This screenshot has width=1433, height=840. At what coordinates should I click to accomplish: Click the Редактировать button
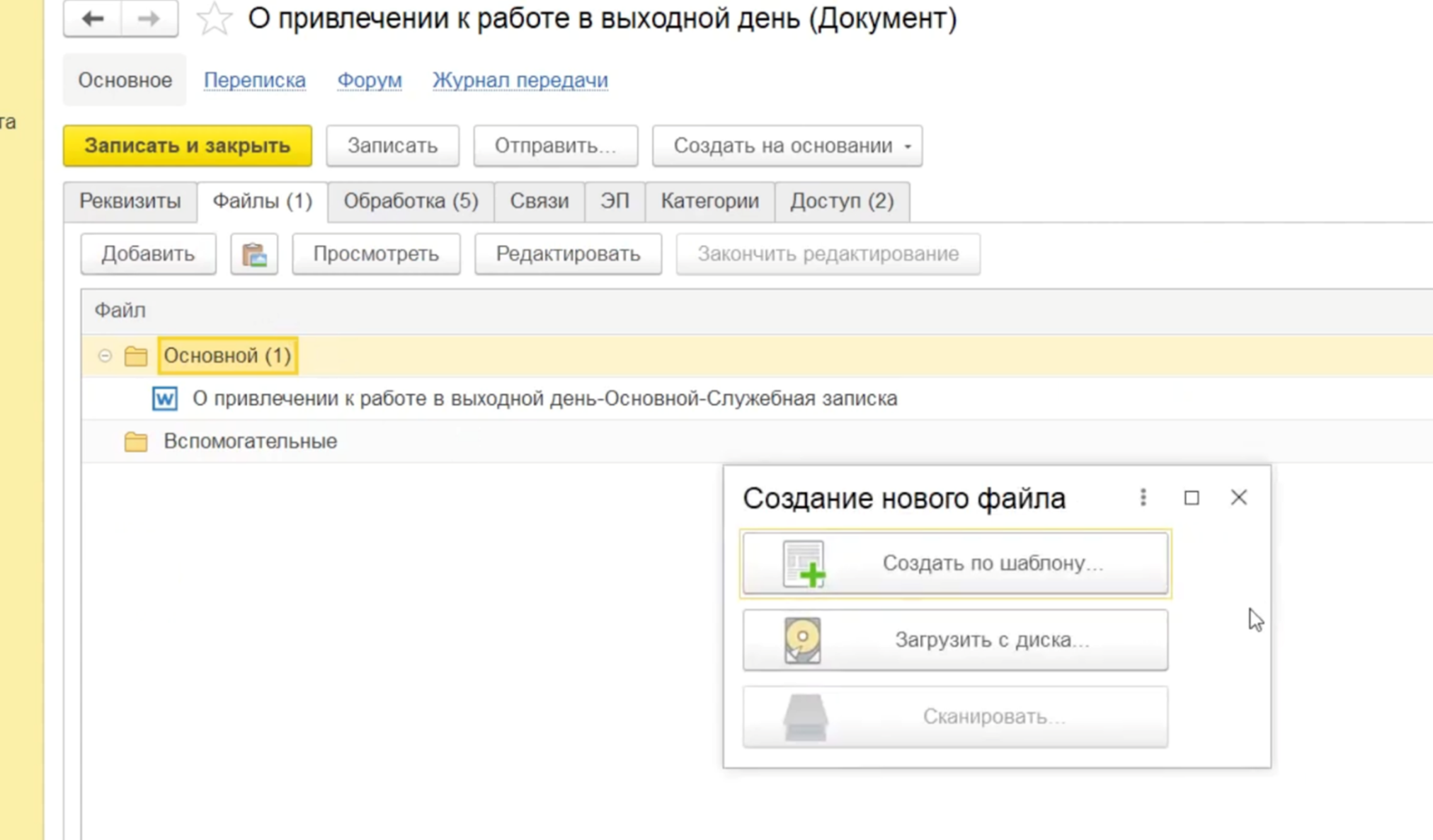pyautogui.click(x=568, y=254)
